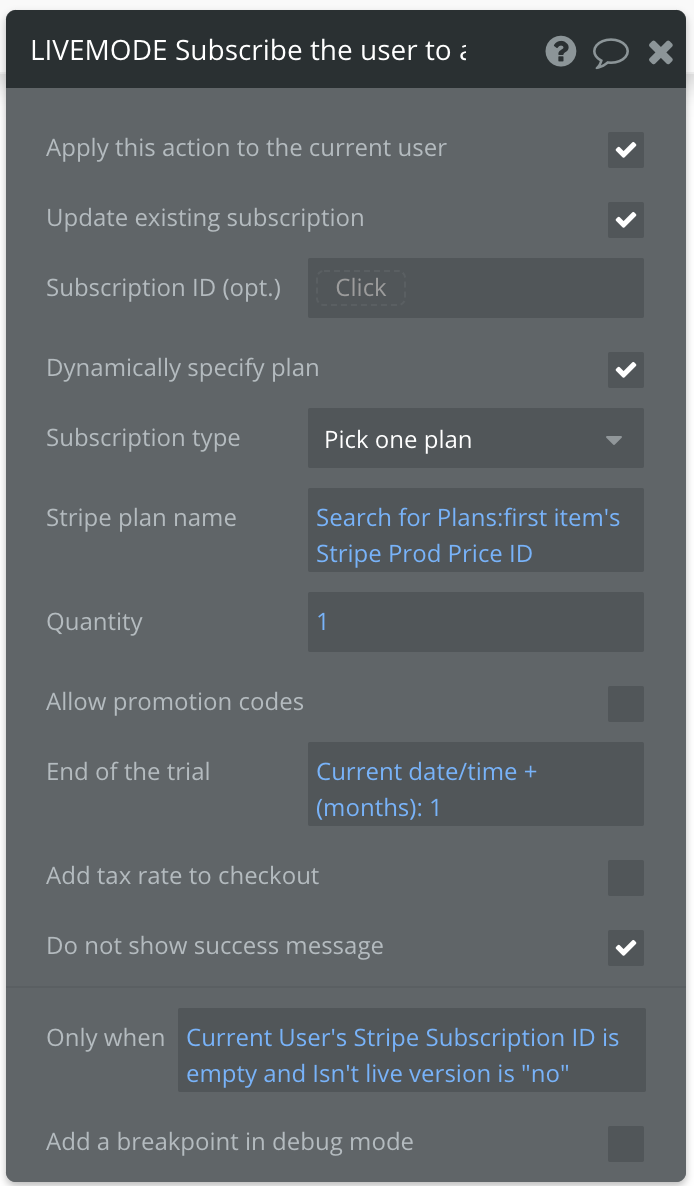
Task: Uncheck Do not show success message
Action: pos(625,948)
